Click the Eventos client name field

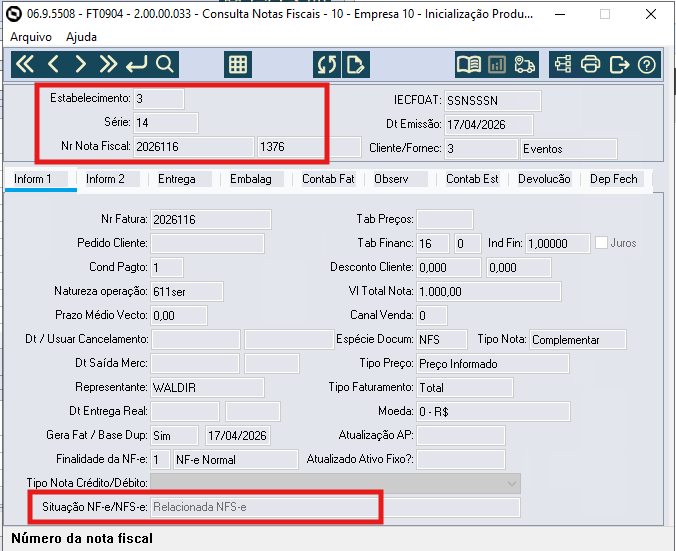click(569, 149)
